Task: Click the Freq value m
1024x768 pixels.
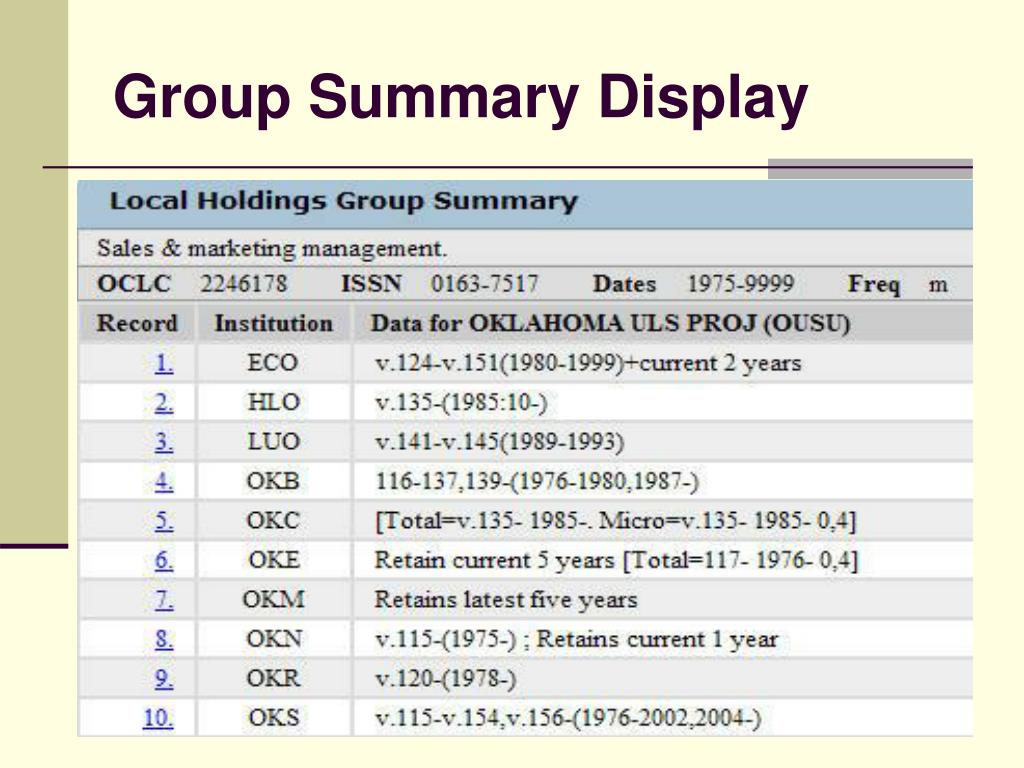Action: point(938,285)
